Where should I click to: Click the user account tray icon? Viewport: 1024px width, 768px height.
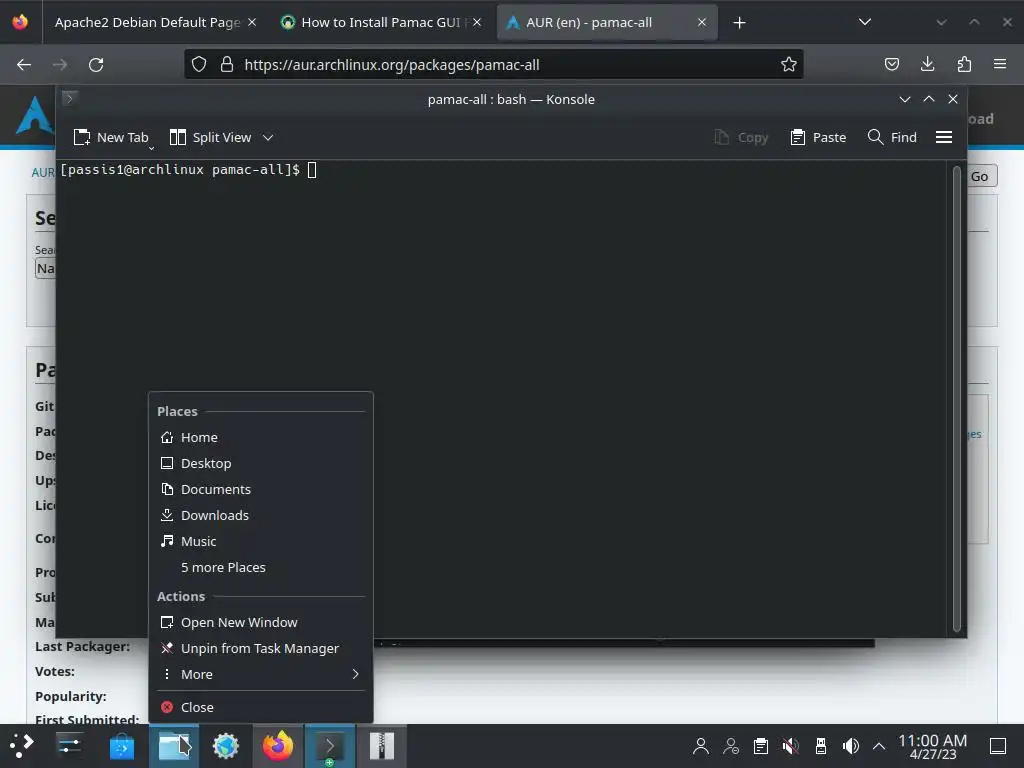coord(701,746)
